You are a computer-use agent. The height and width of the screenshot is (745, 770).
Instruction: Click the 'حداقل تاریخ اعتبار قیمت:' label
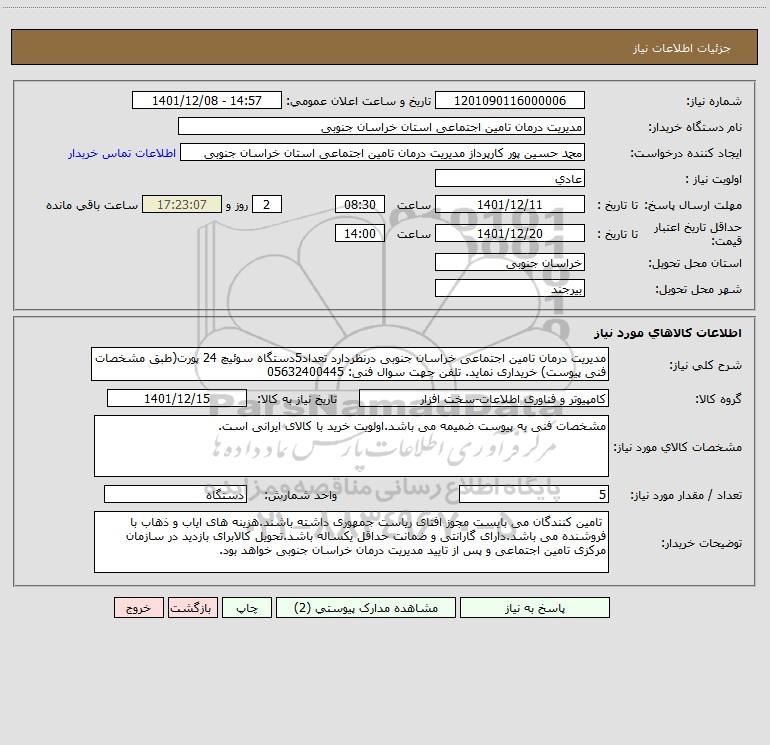coord(697,234)
